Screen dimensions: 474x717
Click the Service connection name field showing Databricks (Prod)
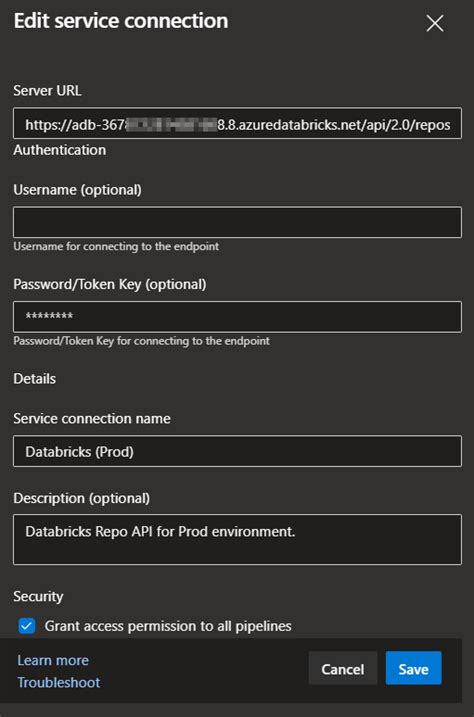pyautogui.click(x=237, y=451)
